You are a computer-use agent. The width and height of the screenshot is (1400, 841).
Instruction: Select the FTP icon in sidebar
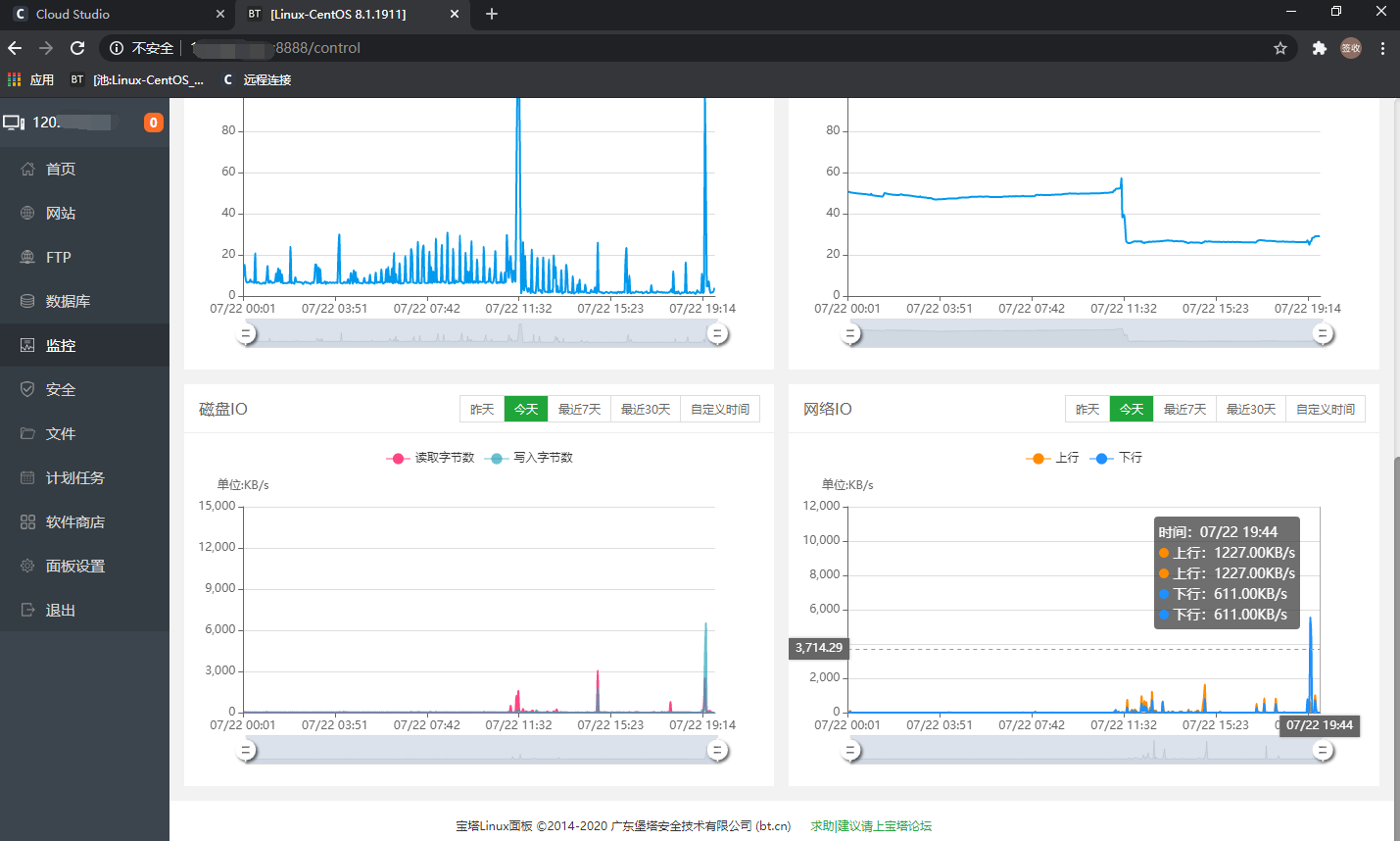pyautogui.click(x=27, y=257)
